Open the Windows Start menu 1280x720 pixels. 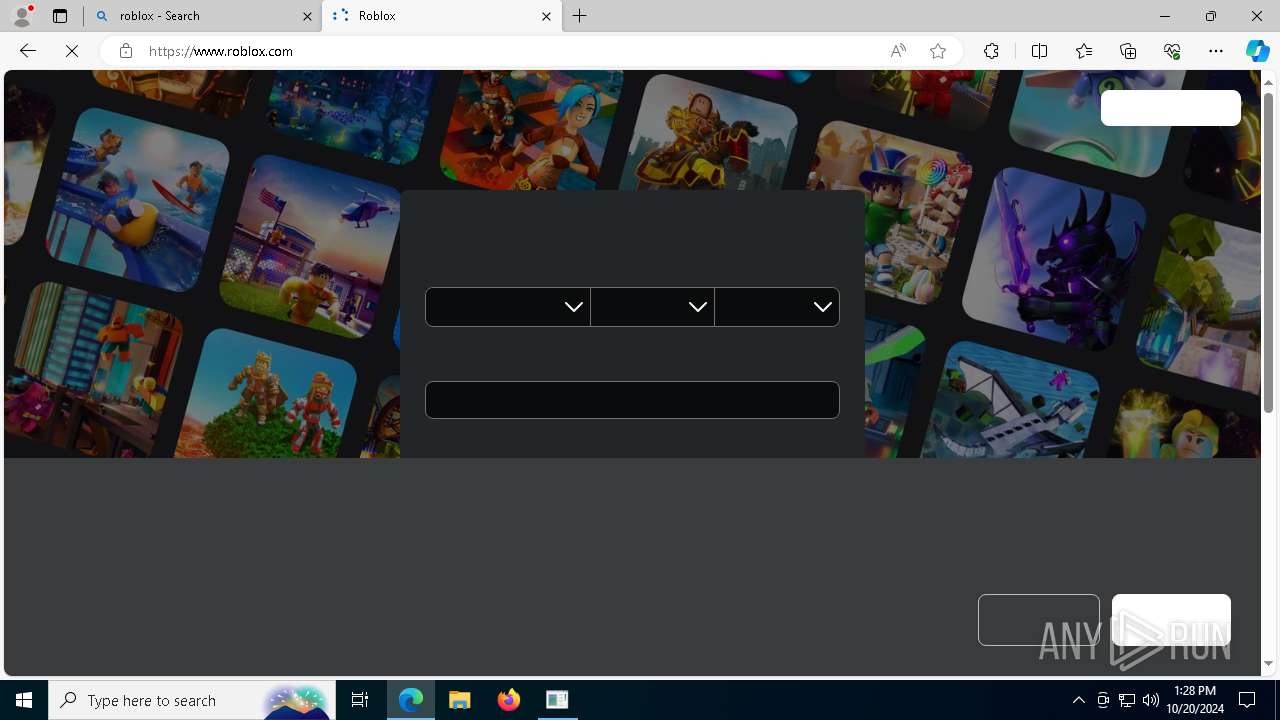(24, 700)
